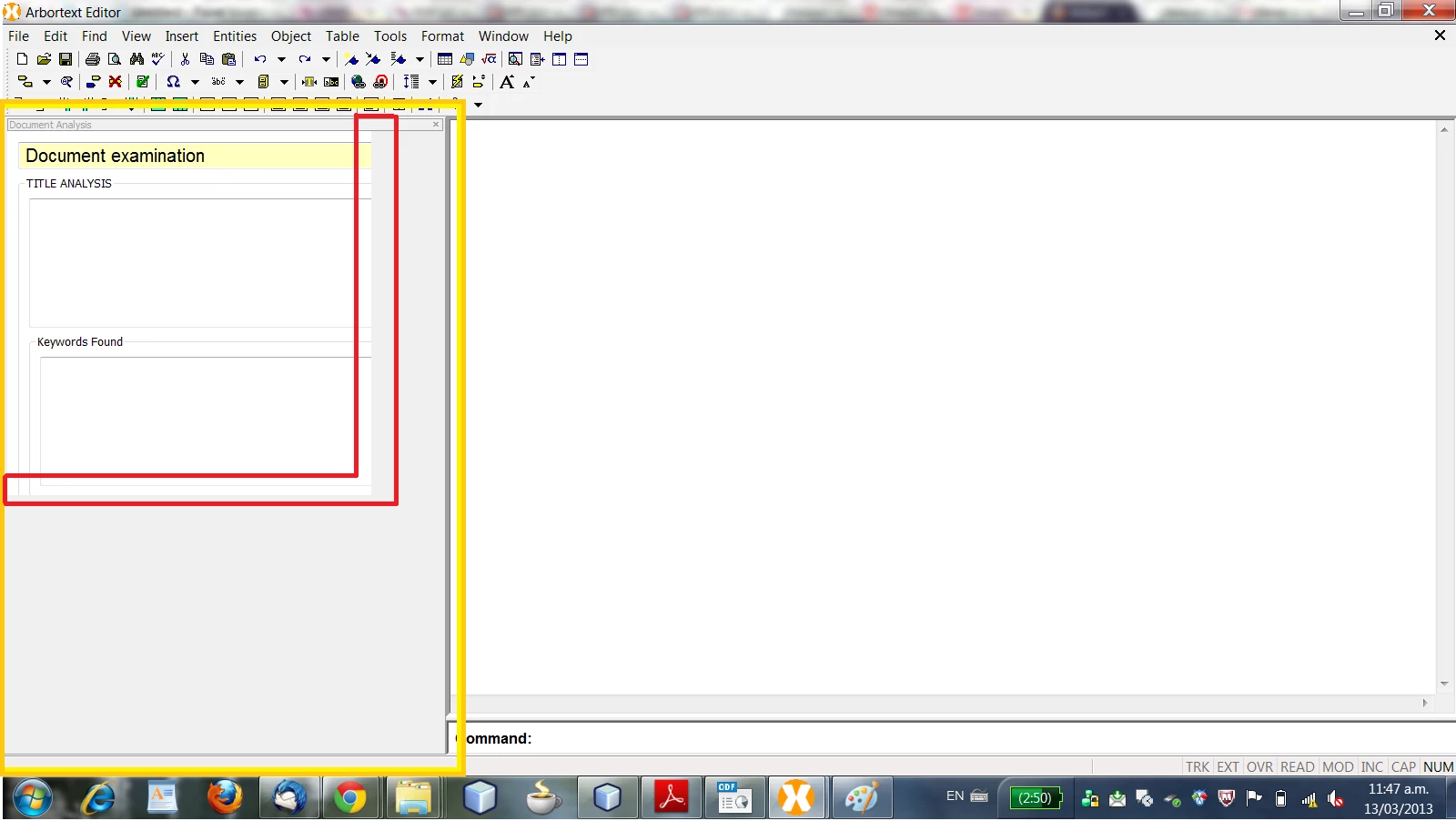The width and height of the screenshot is (1456, 821).
Task: Expand the bookmark flags dropdown arrow
Action: [x=420, y=59]
